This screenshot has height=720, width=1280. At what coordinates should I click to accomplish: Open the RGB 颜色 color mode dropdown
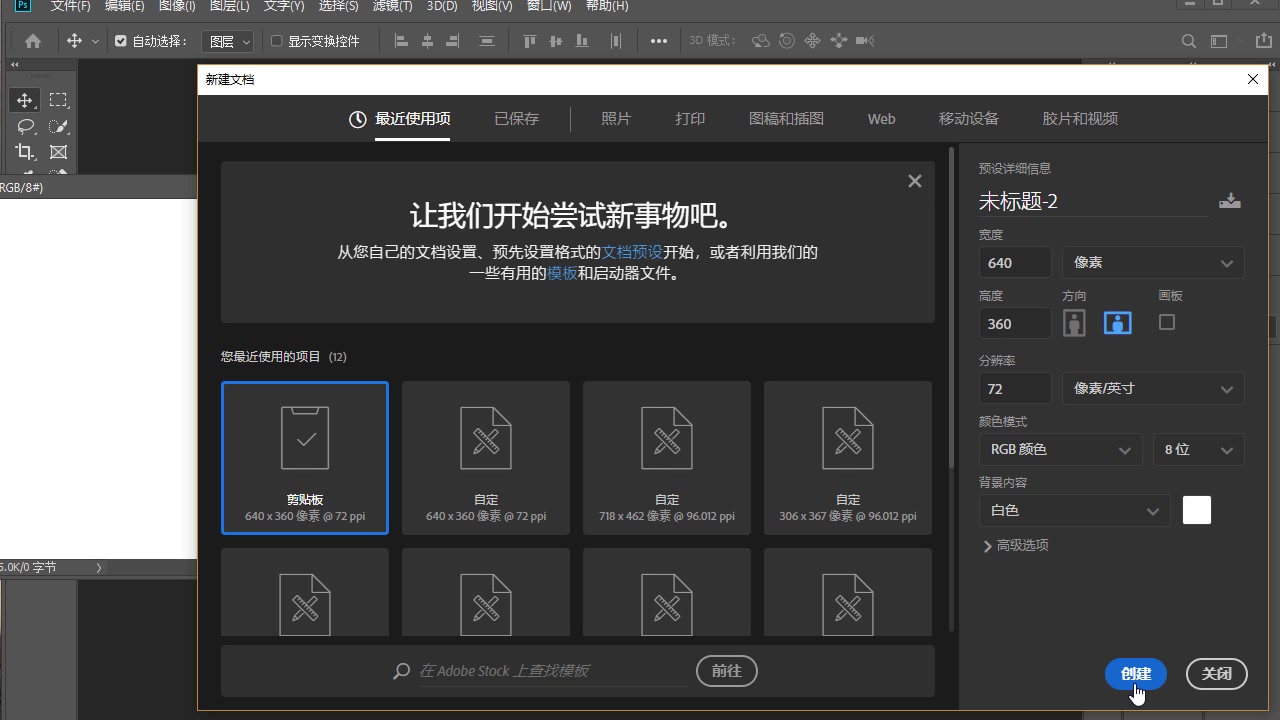pyautogui.click(x=1060, y=449)
